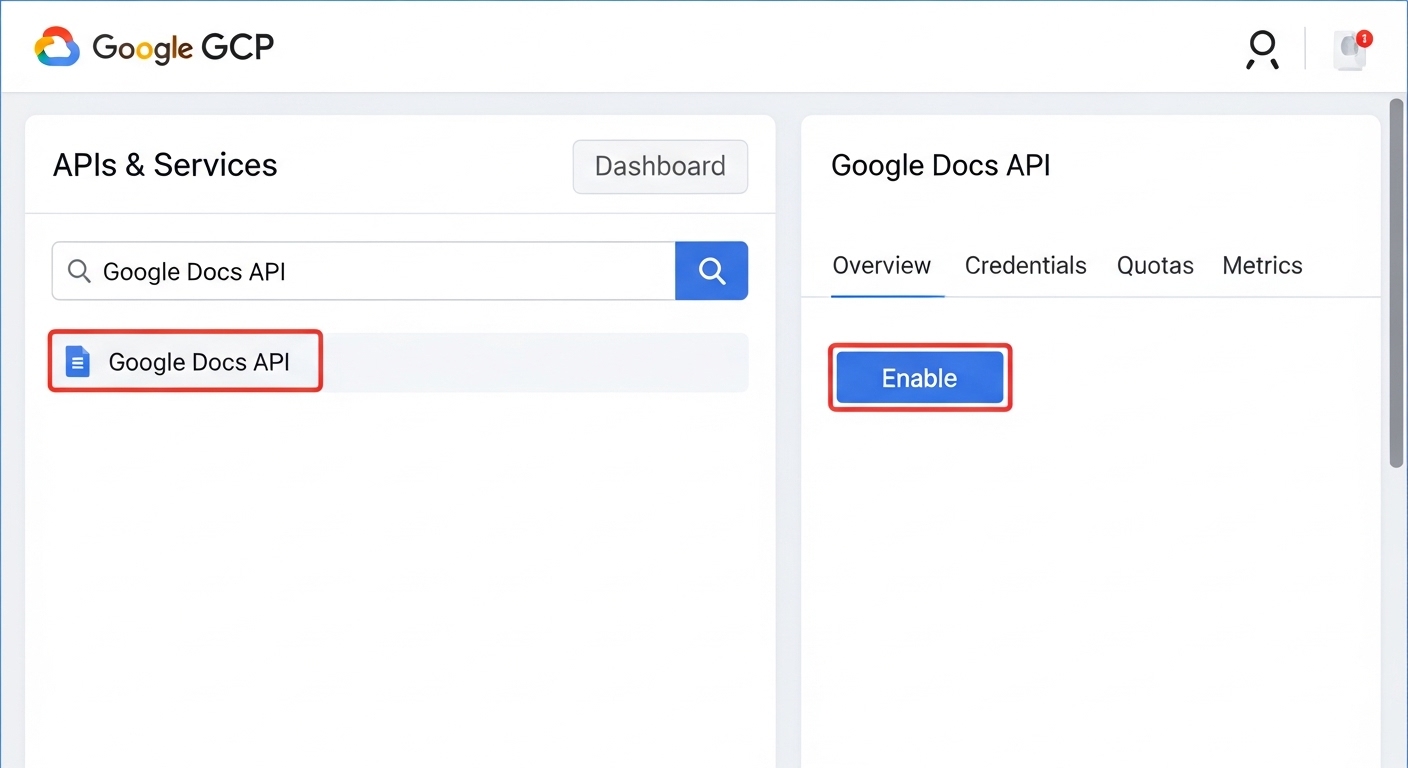1408x768 pixels.
Task: Open the user account profile icon
Action: tap(1263, 49)
